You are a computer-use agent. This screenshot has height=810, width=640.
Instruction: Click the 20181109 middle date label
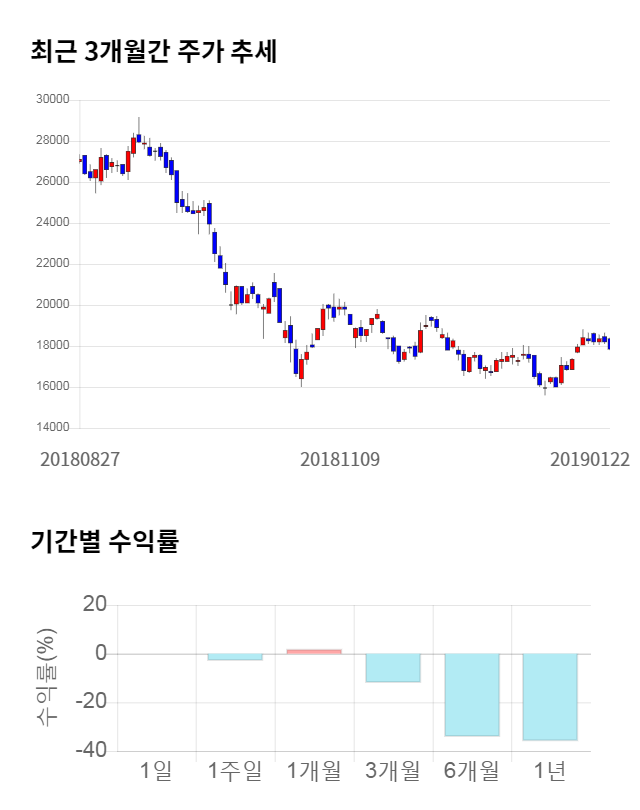click(340, 459)
